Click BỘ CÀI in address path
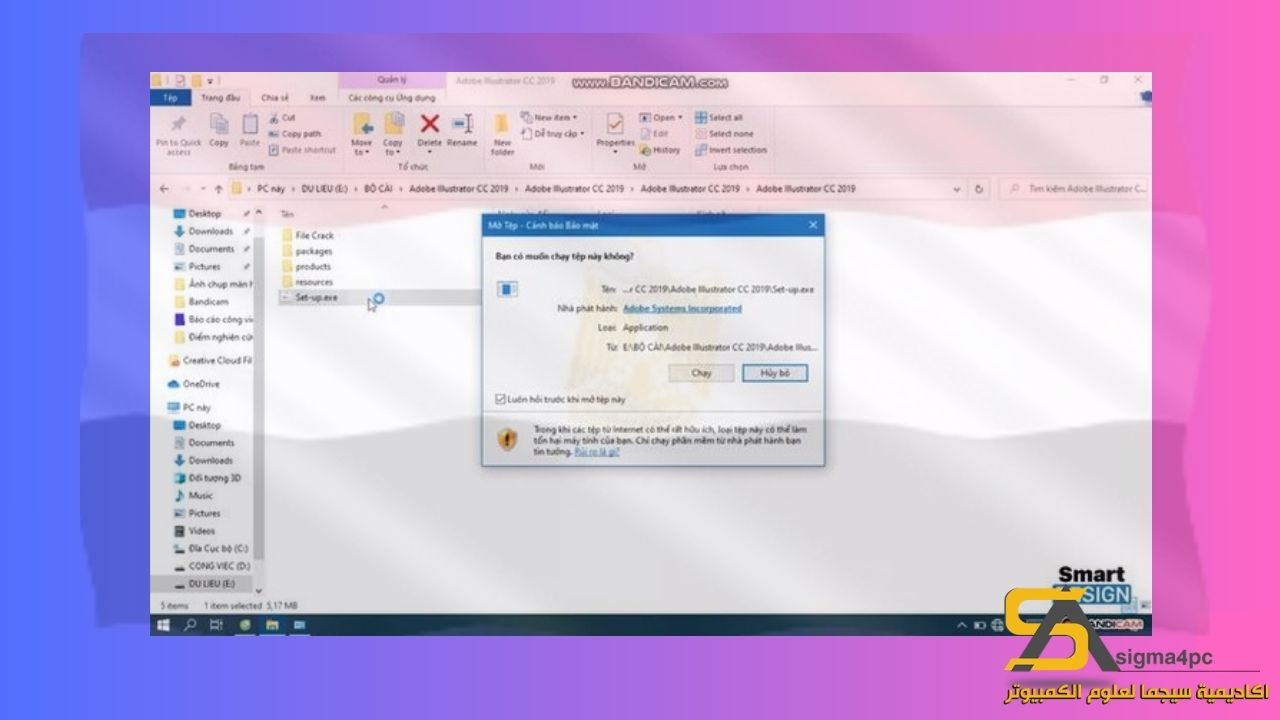The width and height of the screenshot is (1280, 720). 378,188
